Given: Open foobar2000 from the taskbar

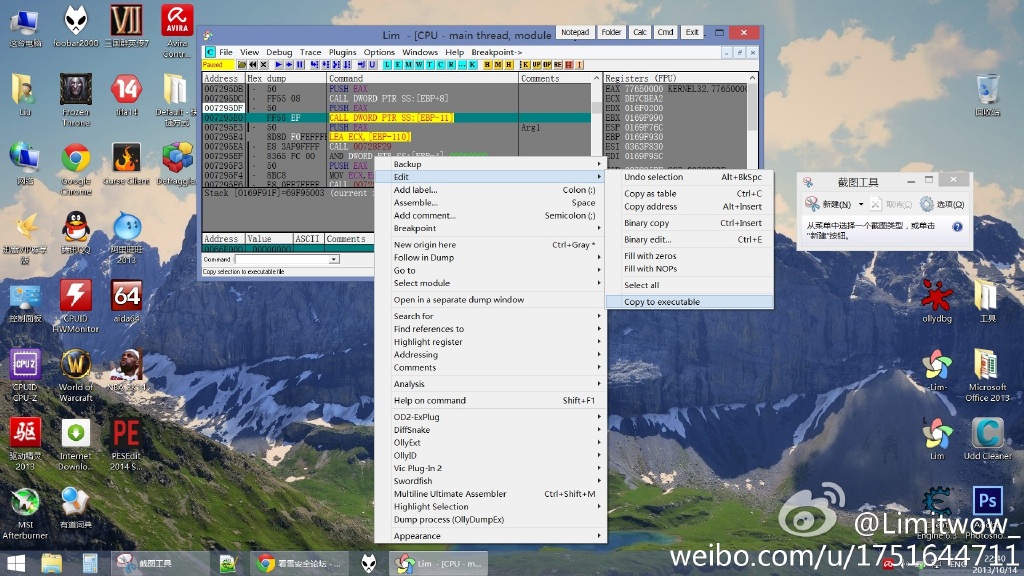Looking at the screenshot, I should [x=369, y=563].
